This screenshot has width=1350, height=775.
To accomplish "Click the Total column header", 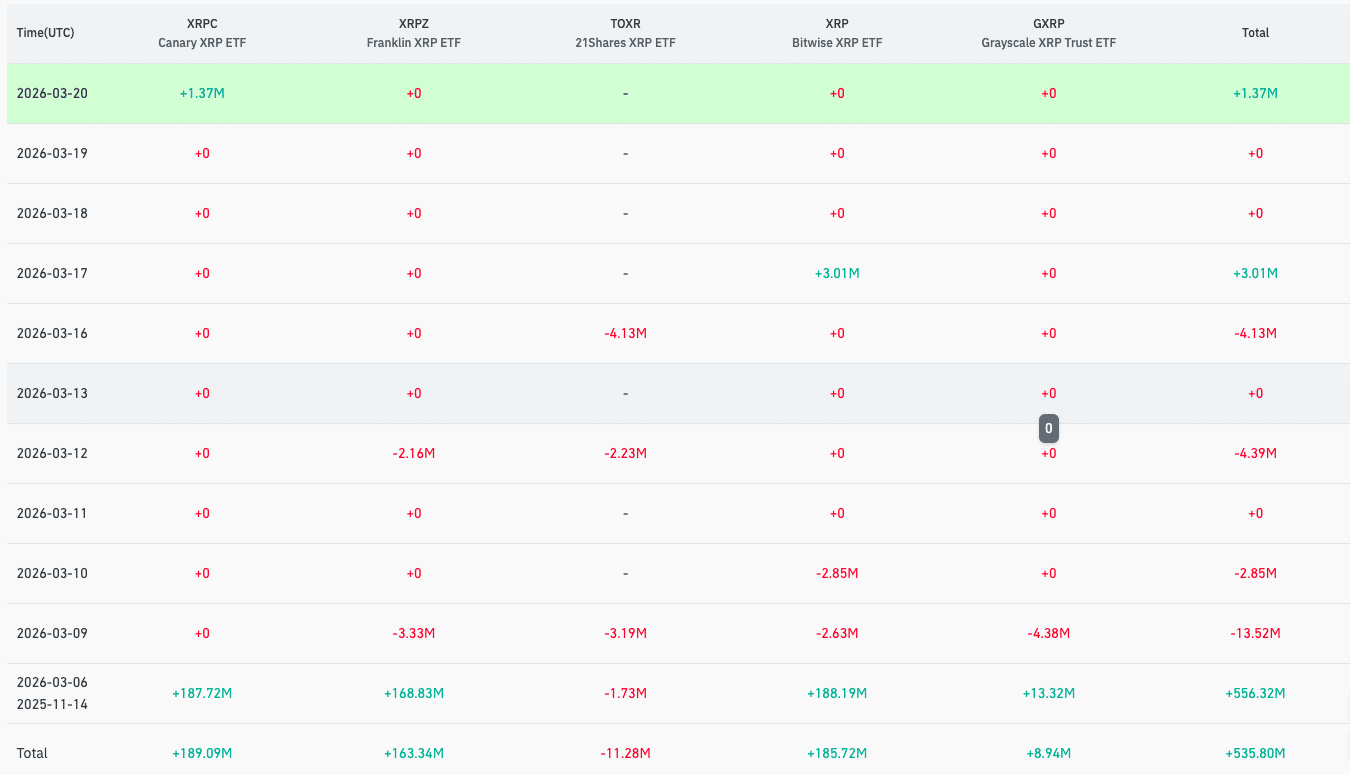I will click(1255, 33).
